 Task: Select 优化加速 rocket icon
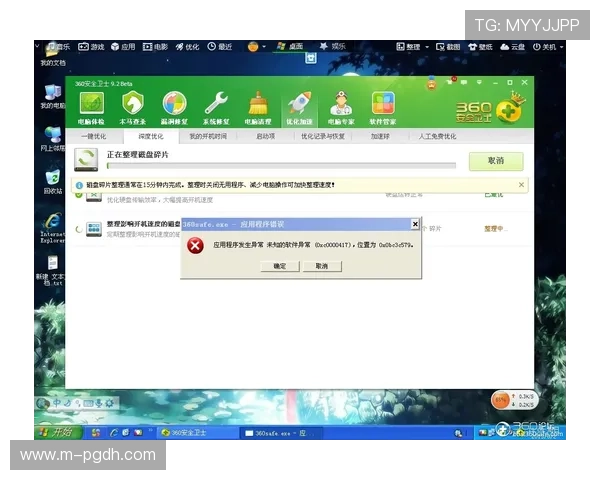pos(300,108)
